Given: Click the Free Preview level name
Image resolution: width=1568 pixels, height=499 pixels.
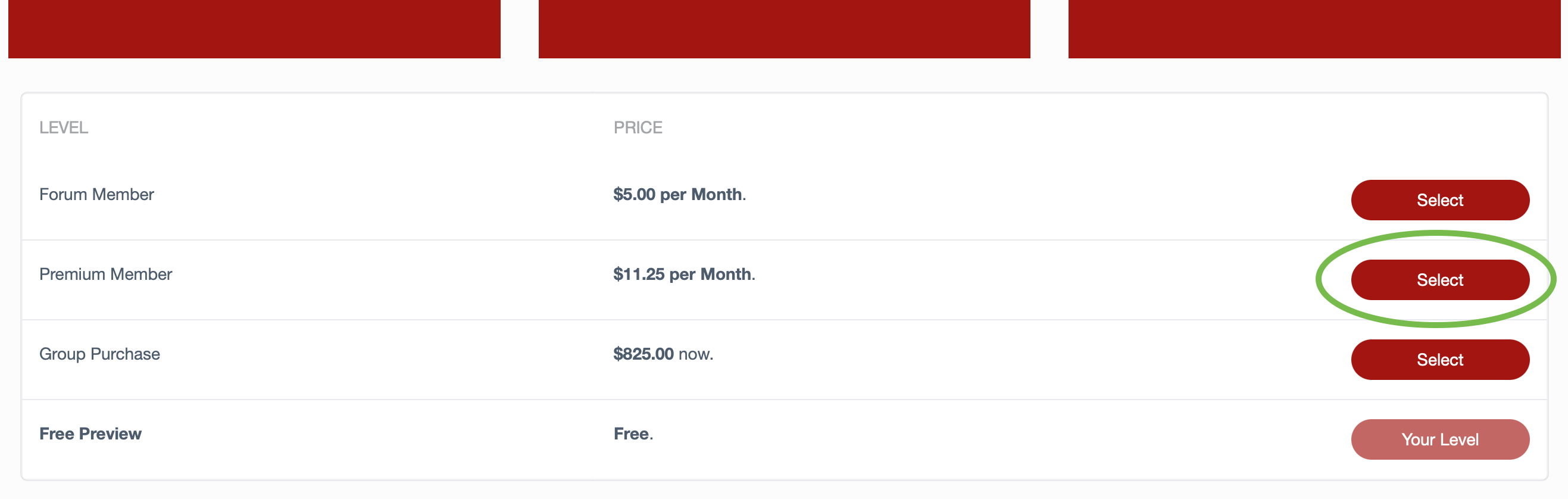Looking at the screenshot, I should [90, 433].
